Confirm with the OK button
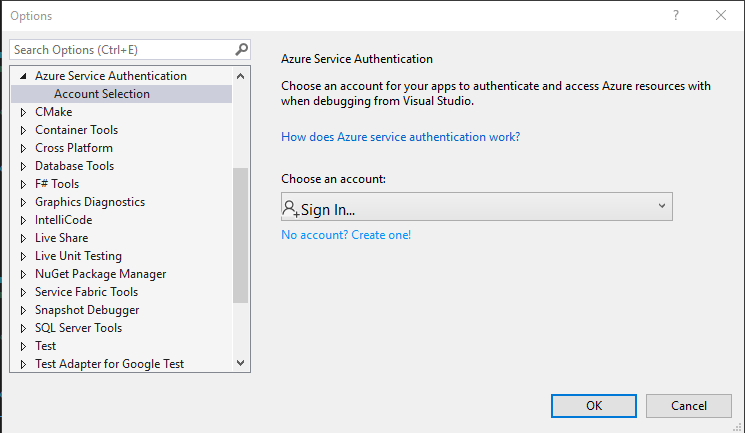The height and width of the screenshot is (433, 745). click(594, 406)
